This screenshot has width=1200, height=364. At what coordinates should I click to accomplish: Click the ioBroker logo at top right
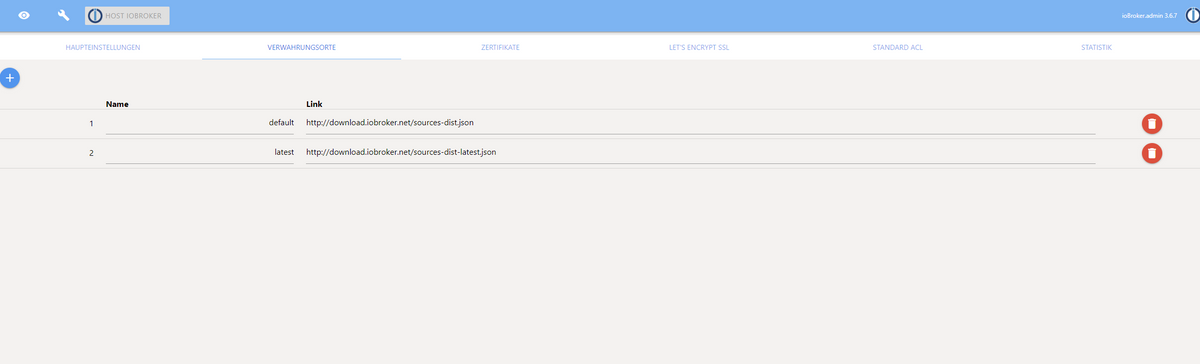point(1192,15)
